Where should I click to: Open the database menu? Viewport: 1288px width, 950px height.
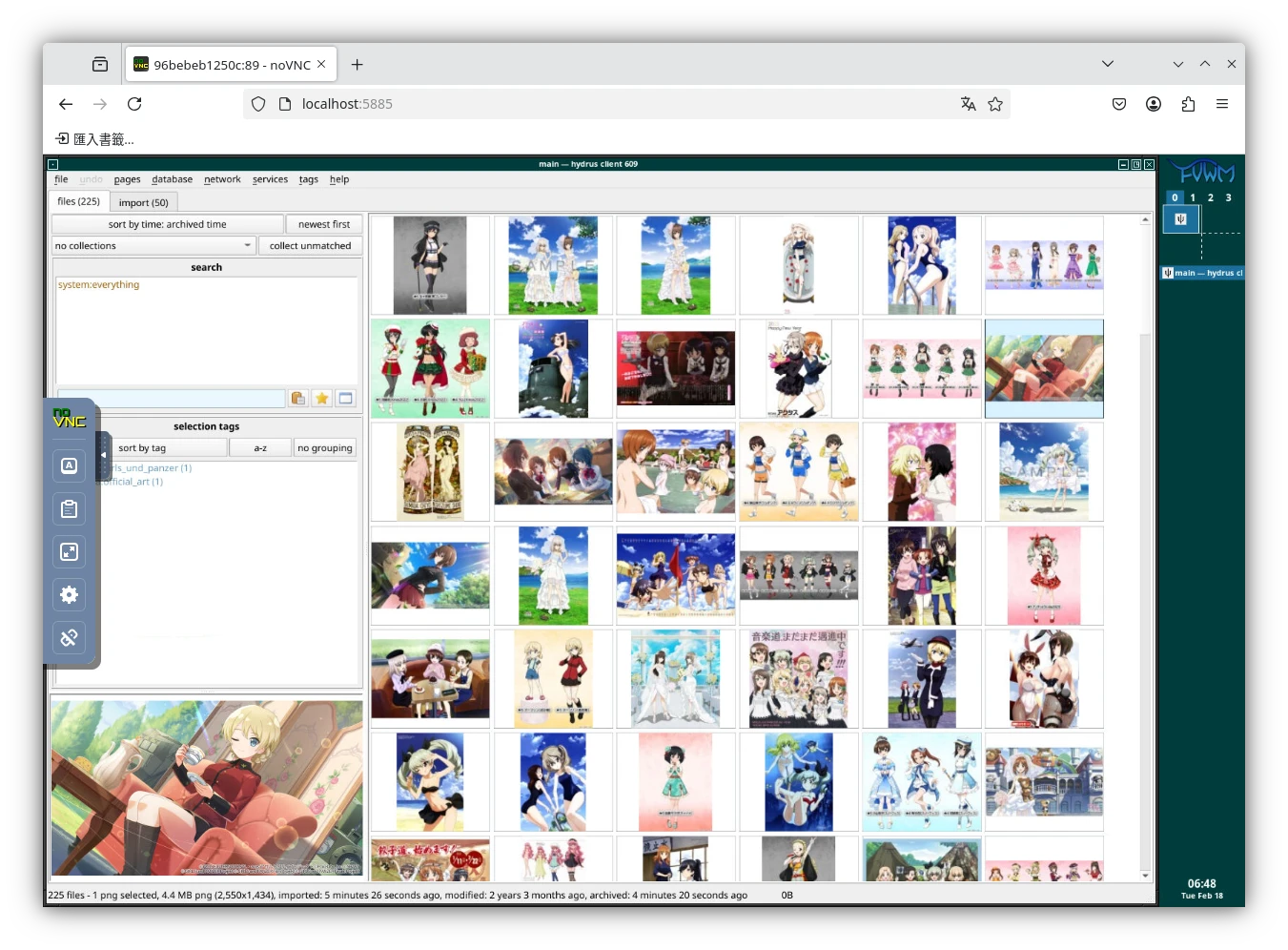pyautogui.click(x=172, y=179)
